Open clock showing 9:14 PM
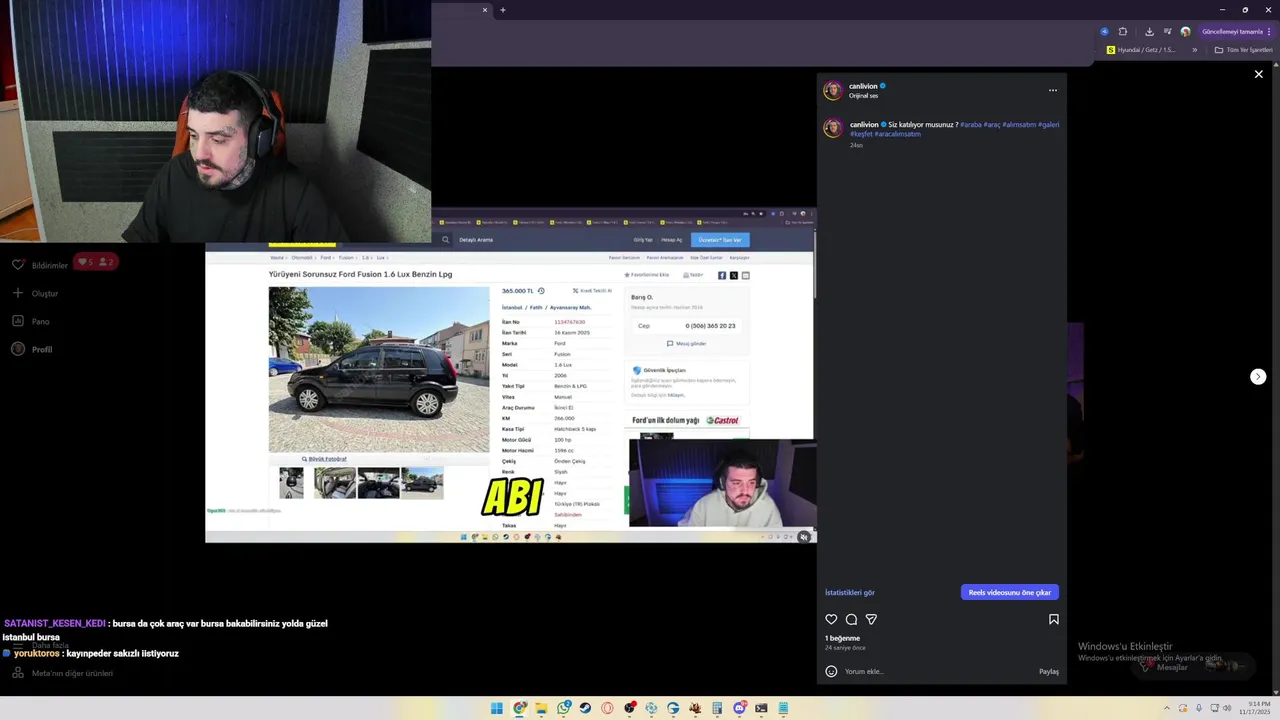The height and width of the screenshot is (720, 1280). 1253,708
